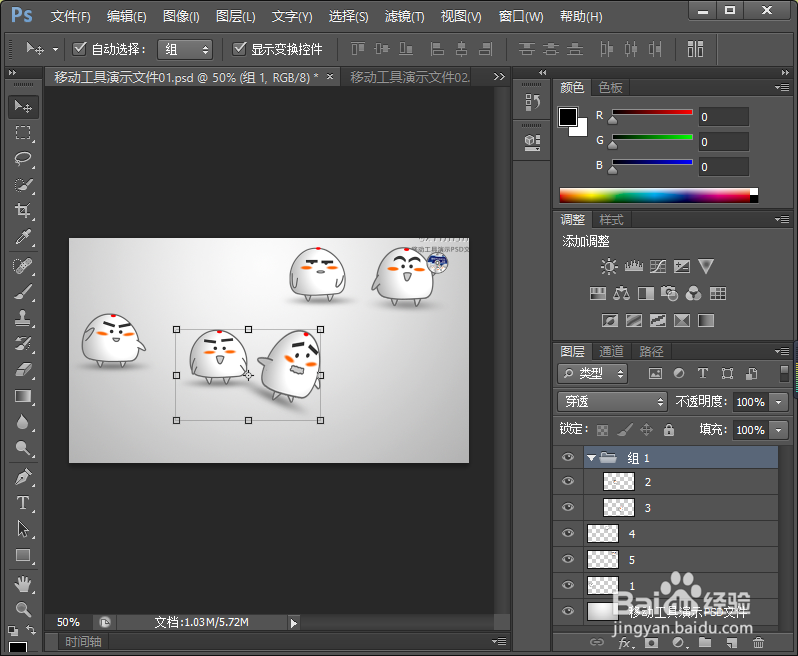Screen dimensions: 798x656
Task: Select the Eyedropper tool
Action: pos(23,237)
